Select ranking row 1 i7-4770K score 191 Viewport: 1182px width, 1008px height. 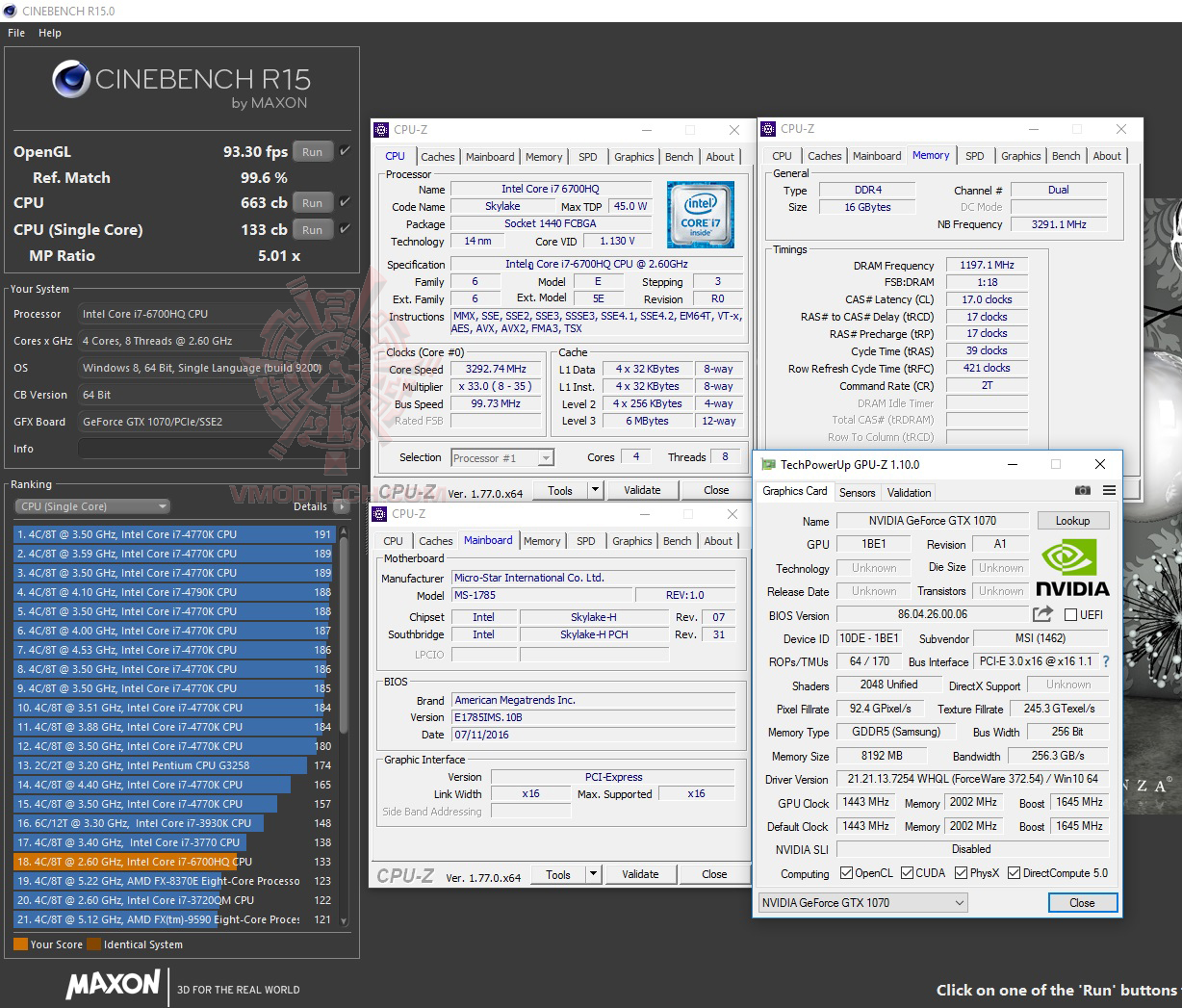[172, 534]
